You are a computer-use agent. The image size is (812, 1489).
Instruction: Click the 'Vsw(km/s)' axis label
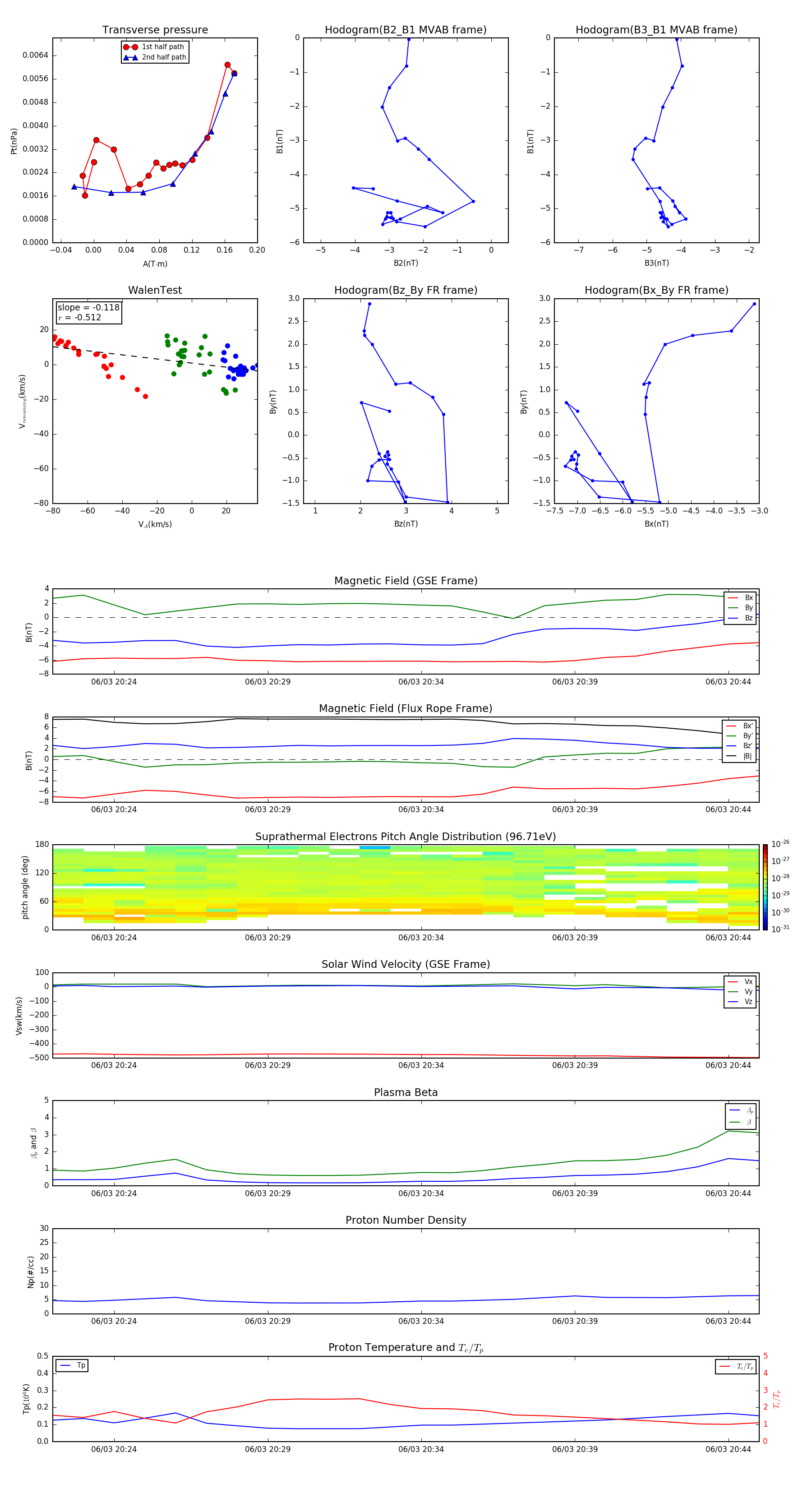pos(18,1016)
